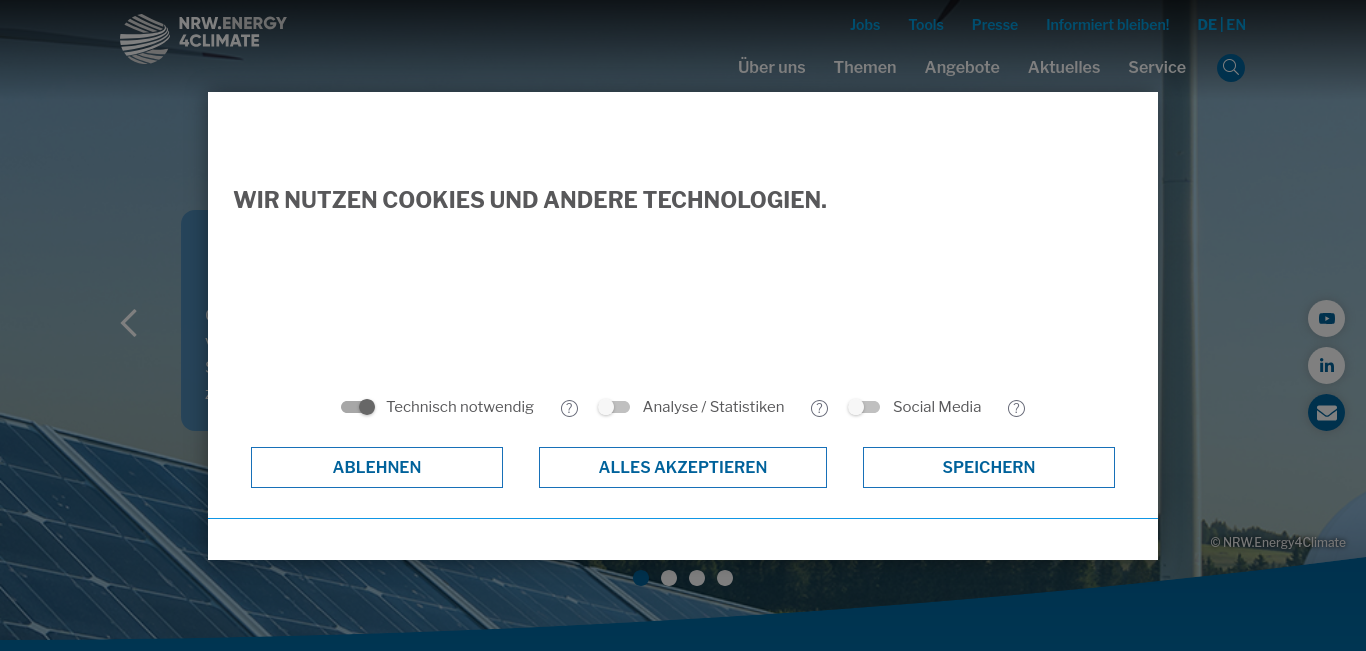Open the Über uns menu
1366x651 pixels.
[772, 68]
